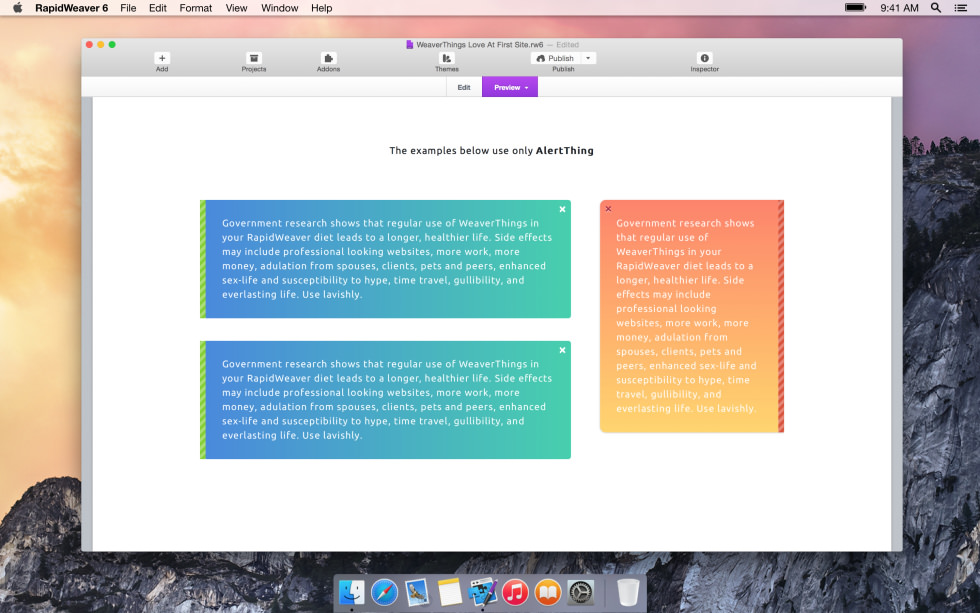Open the File menu
The image size is (980, 613).
[x=128, y=8]
